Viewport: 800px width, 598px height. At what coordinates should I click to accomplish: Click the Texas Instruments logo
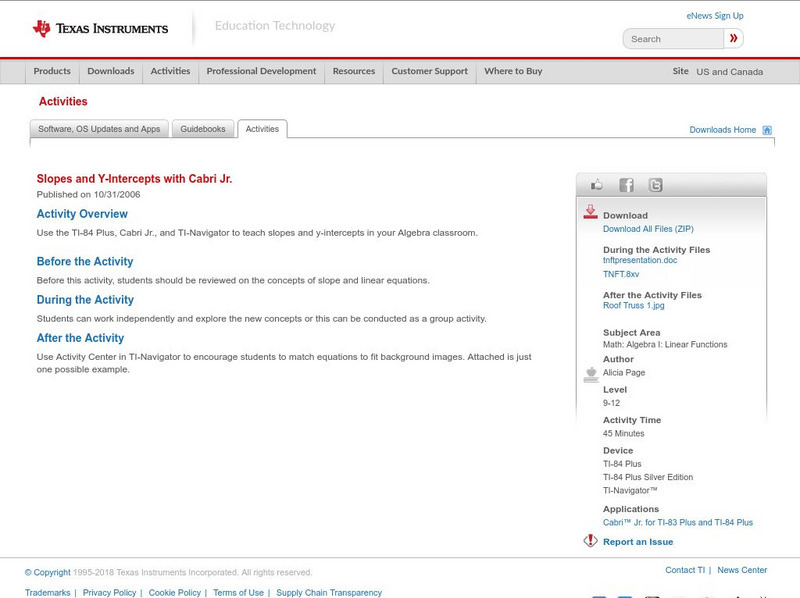[100, 28]
